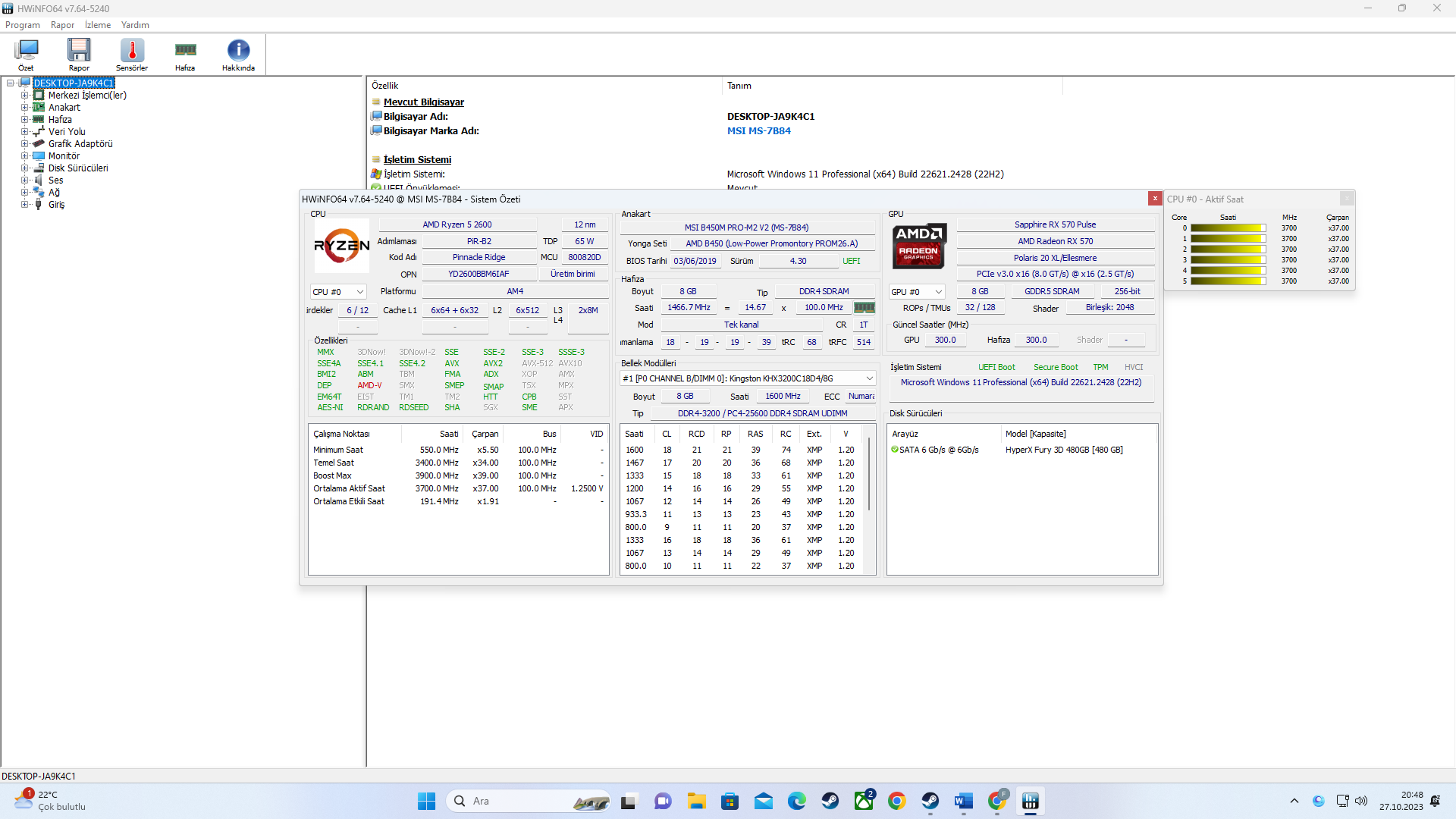Screen dimensions: 1456x819
Task: Click the UEFI Boot label
Action: point(996,367)
